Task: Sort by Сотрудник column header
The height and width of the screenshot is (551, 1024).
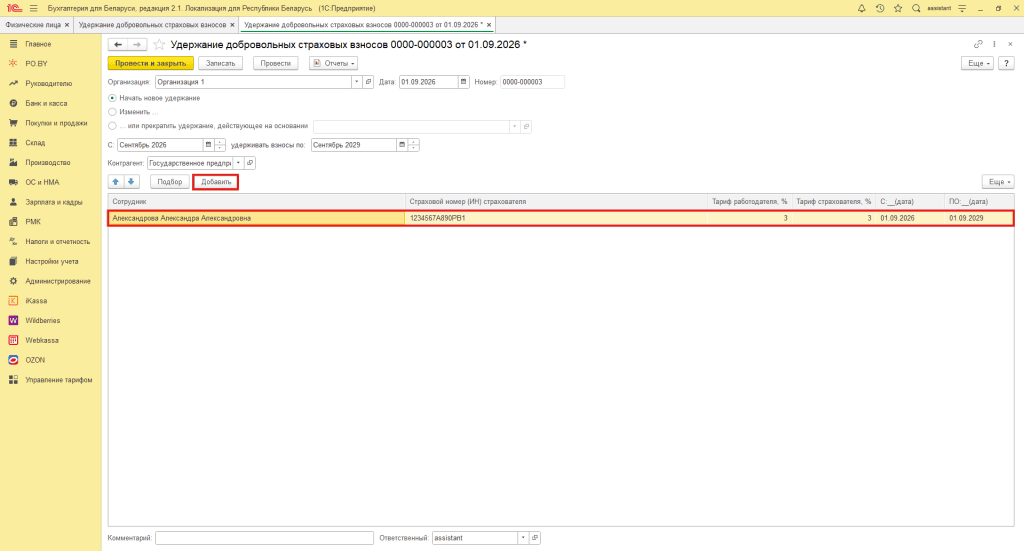Action: coord(257,202)
